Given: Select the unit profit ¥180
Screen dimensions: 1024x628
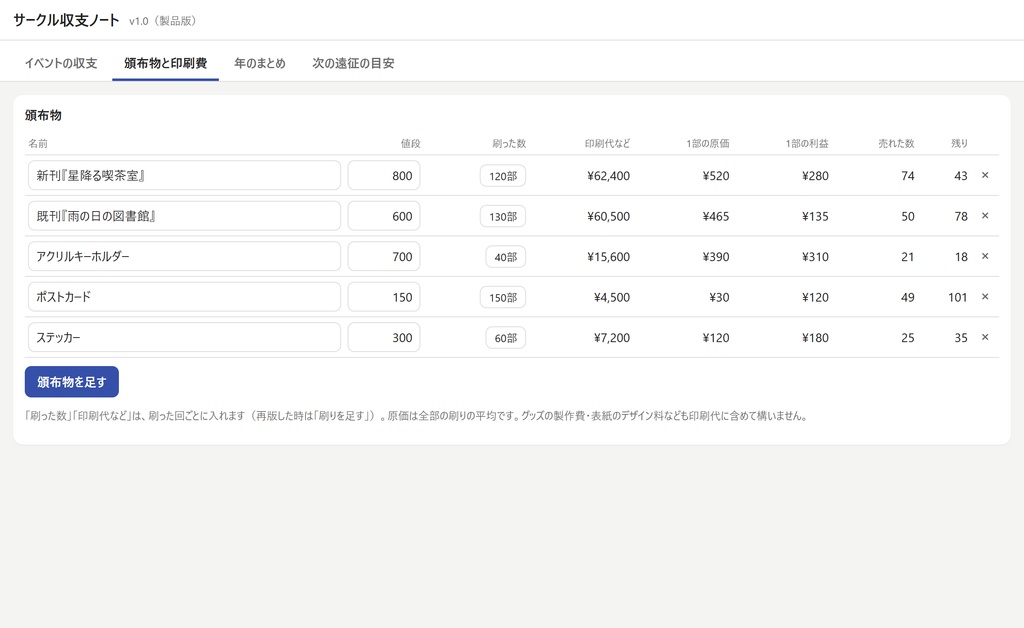Looking at the screenshot, I should click(x=815, y=338).
